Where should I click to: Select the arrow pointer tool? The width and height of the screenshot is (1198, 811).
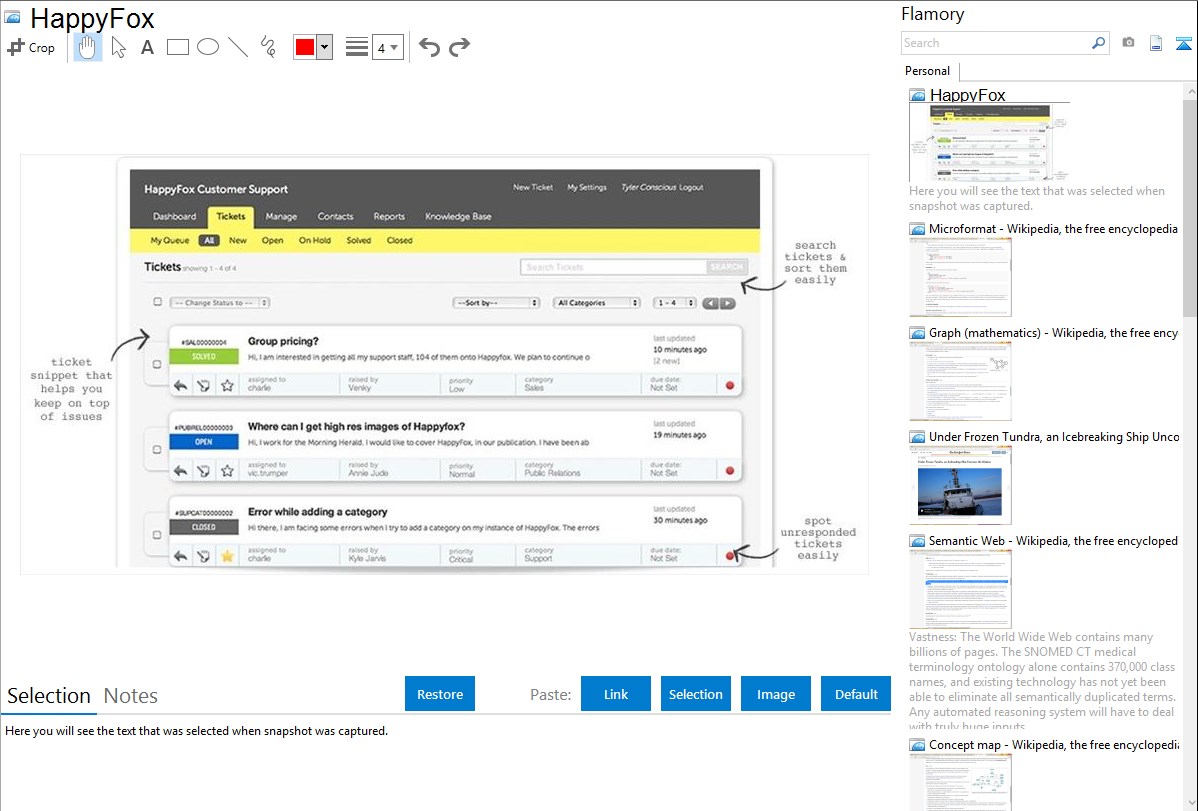tap(118, 47)
